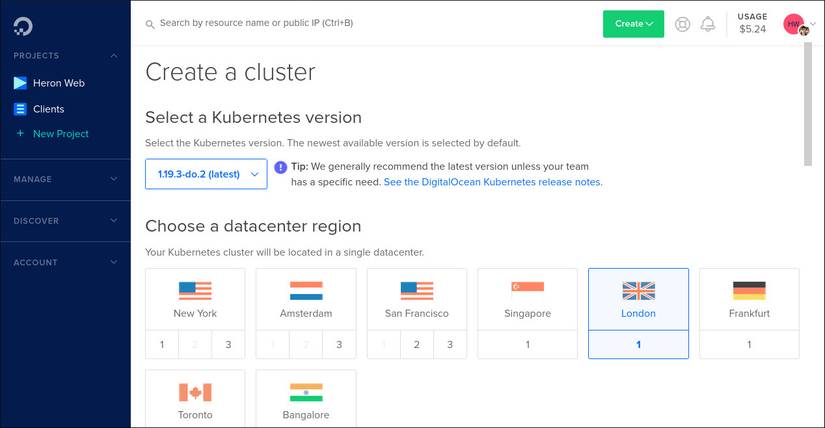Image resolution: width=825 pixels, height=428 pixels.
Task: Open the Clients project
Action: point(48,109)
